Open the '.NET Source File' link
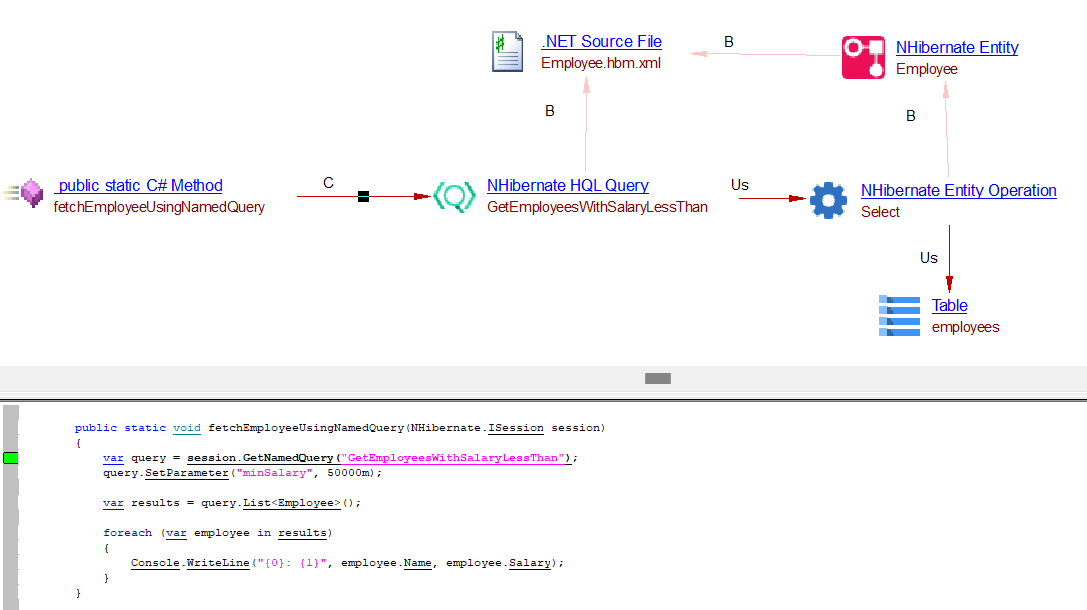1087x610 pixels. click(601, 42)
